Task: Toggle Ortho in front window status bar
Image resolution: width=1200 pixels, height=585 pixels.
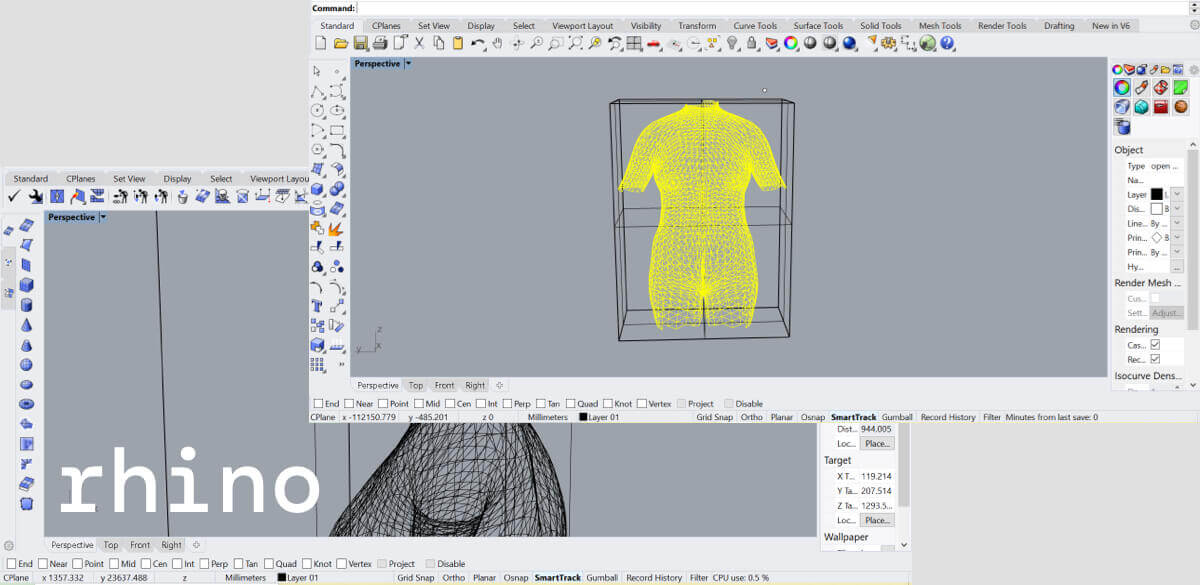Action: (x=752, y=417)
